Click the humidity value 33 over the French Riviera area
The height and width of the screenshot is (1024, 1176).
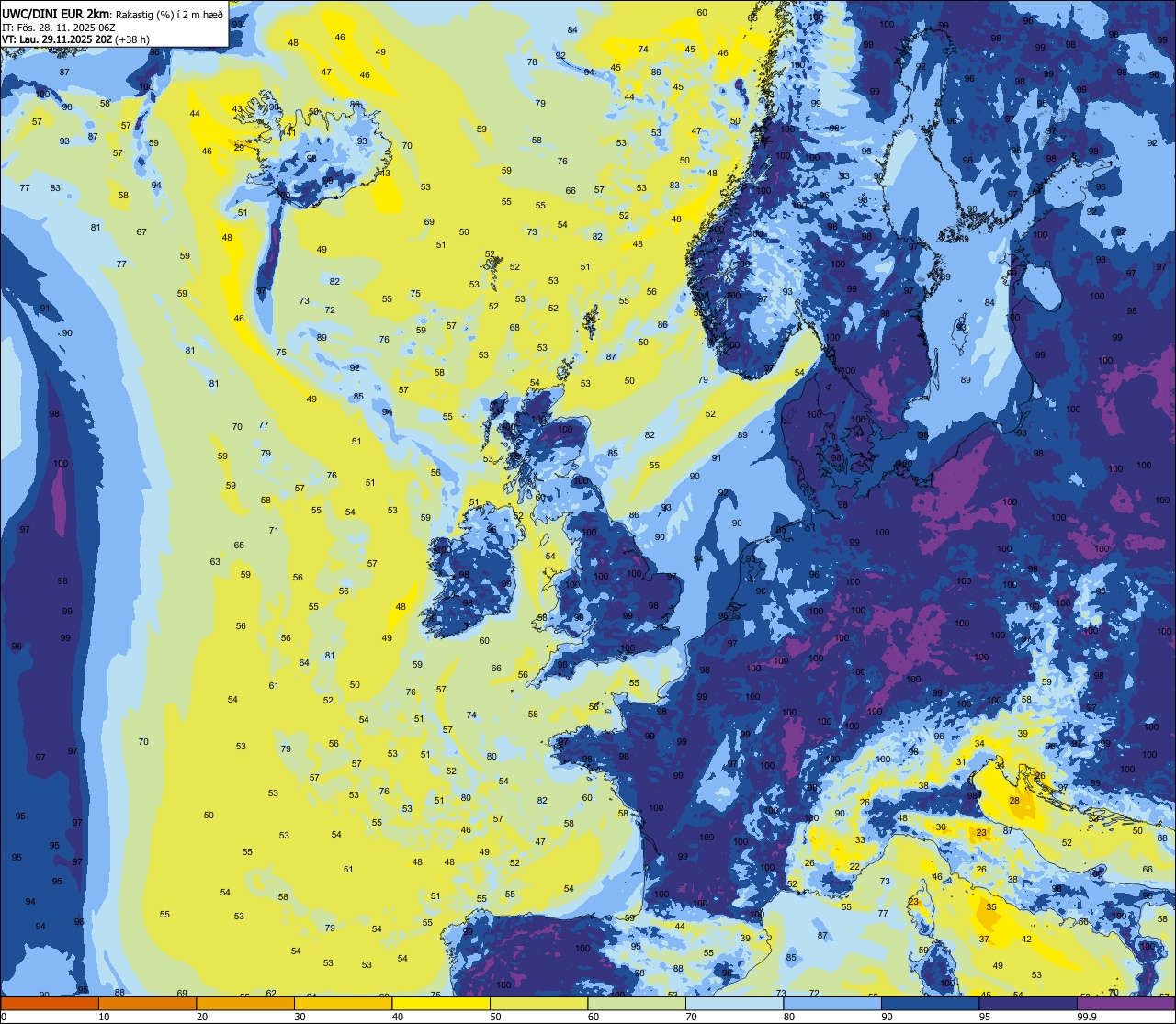860,839
